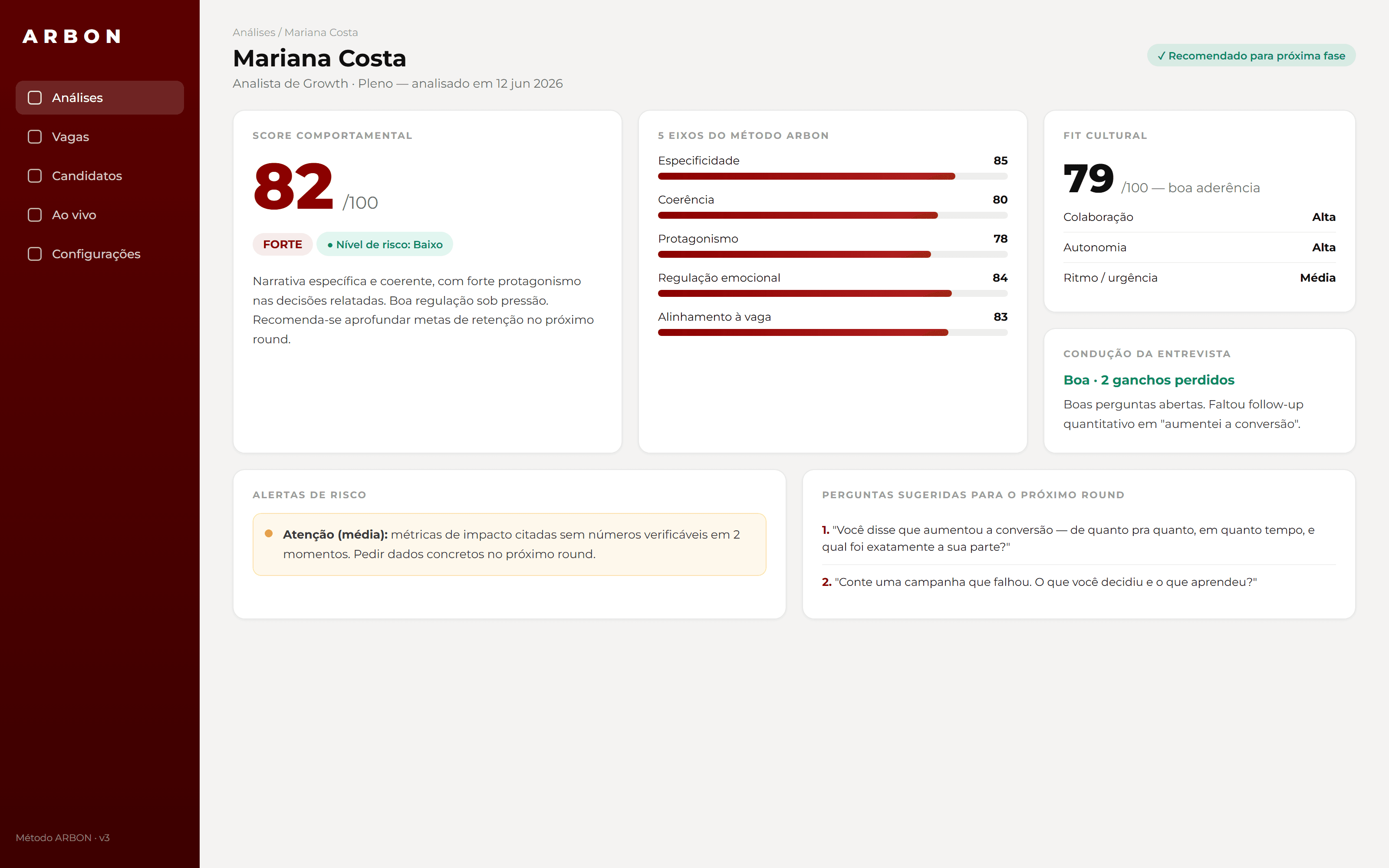Viewport: 1389px width, 868px height.
Task: Select suggested question 1 about conversão
Action: pos(1079,538)
